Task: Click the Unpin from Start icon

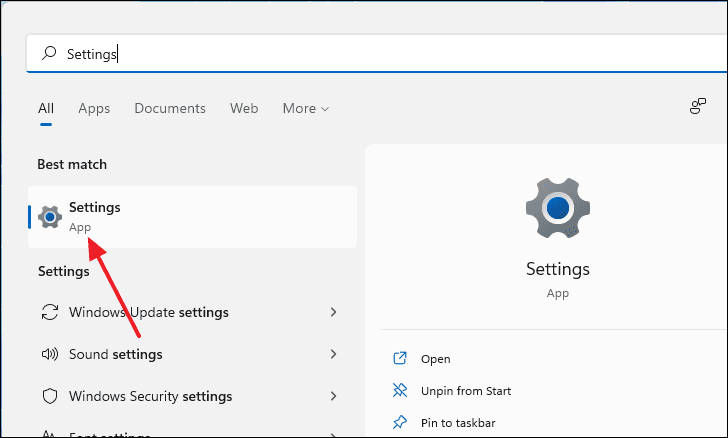Action: pos(401,390)
